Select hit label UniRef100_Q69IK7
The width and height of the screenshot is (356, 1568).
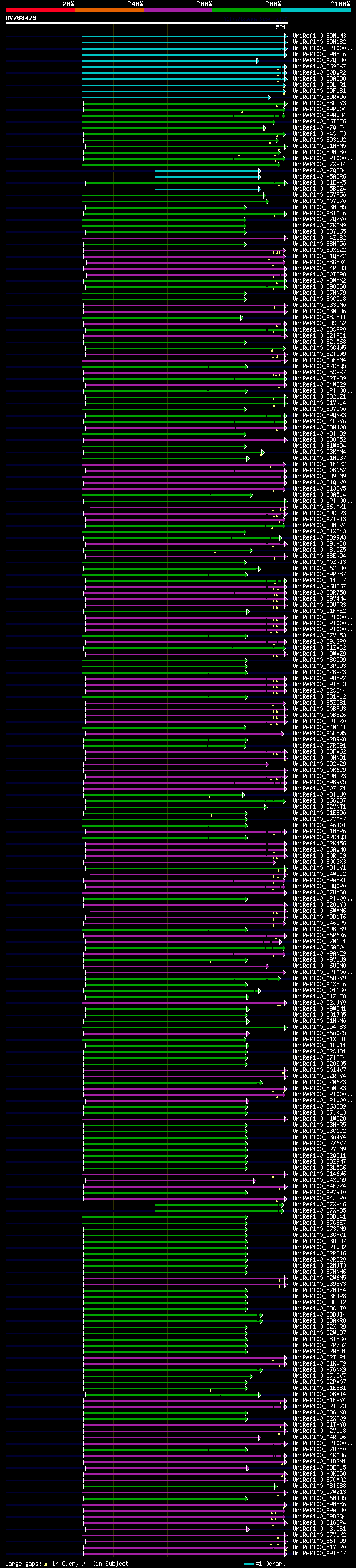(x=319, y=66)
